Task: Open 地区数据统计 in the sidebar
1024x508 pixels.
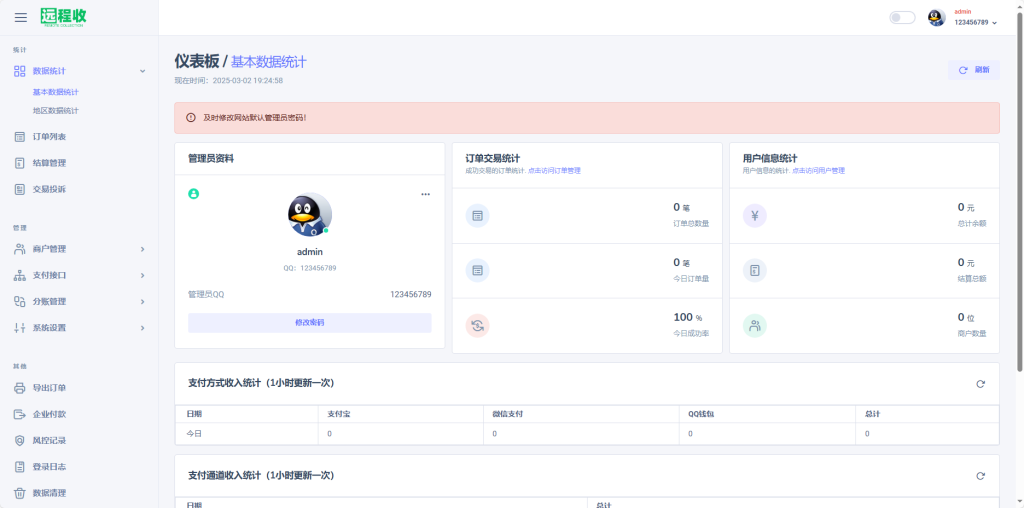Action: pos(56,111)
